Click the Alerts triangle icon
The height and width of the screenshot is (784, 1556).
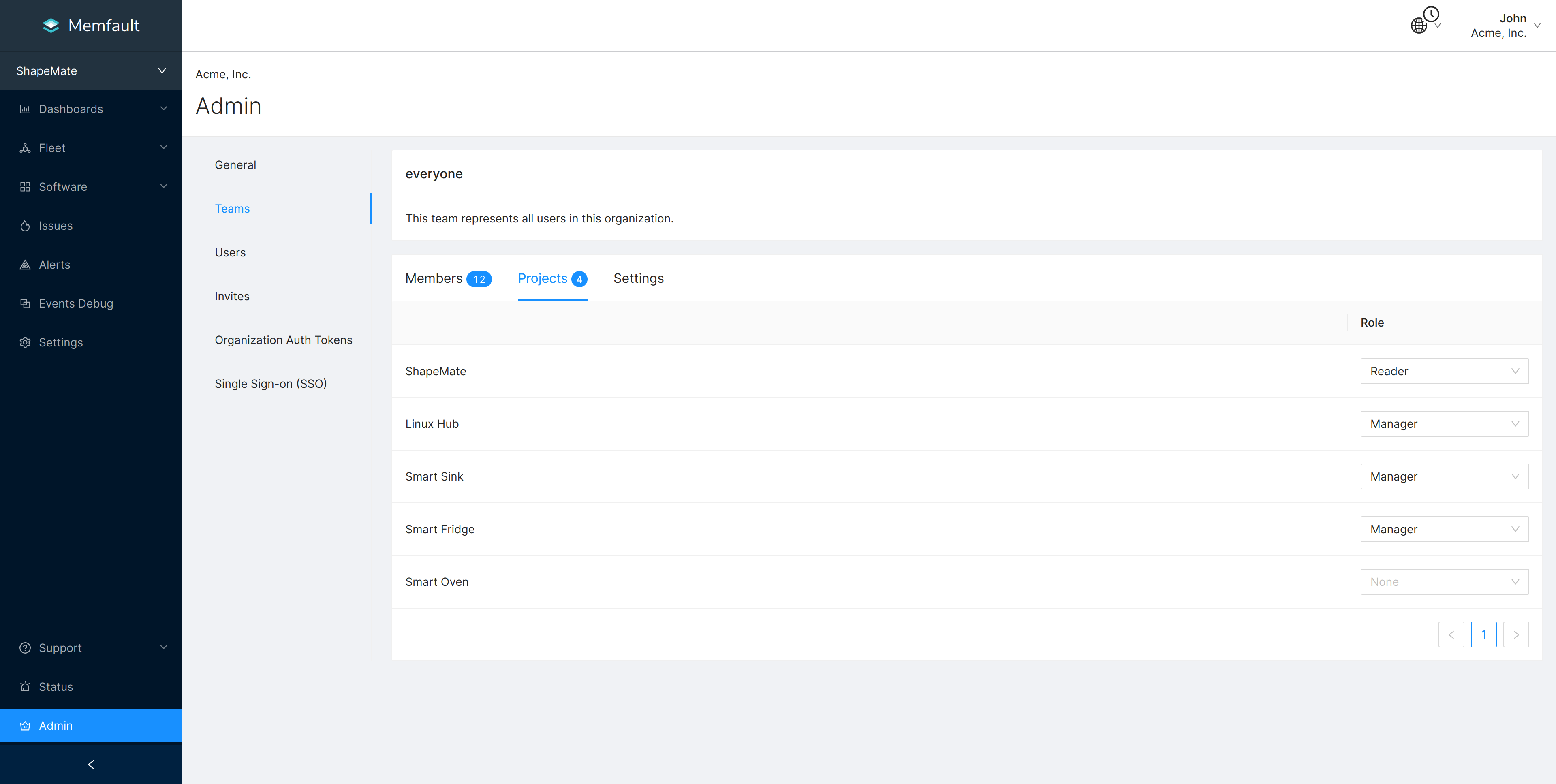(25, 265)
